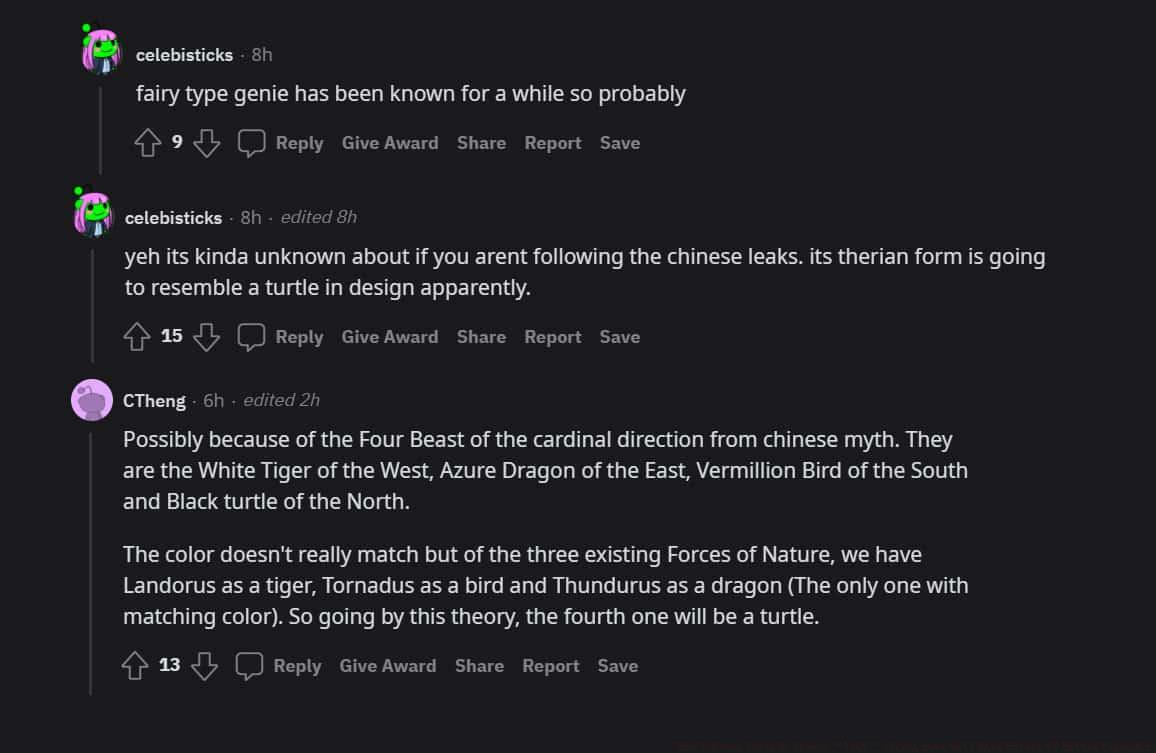Screen dimensions: 1156x753
Task: Click comment bubble icon on fairy genie comment
Action: [251, 143]
